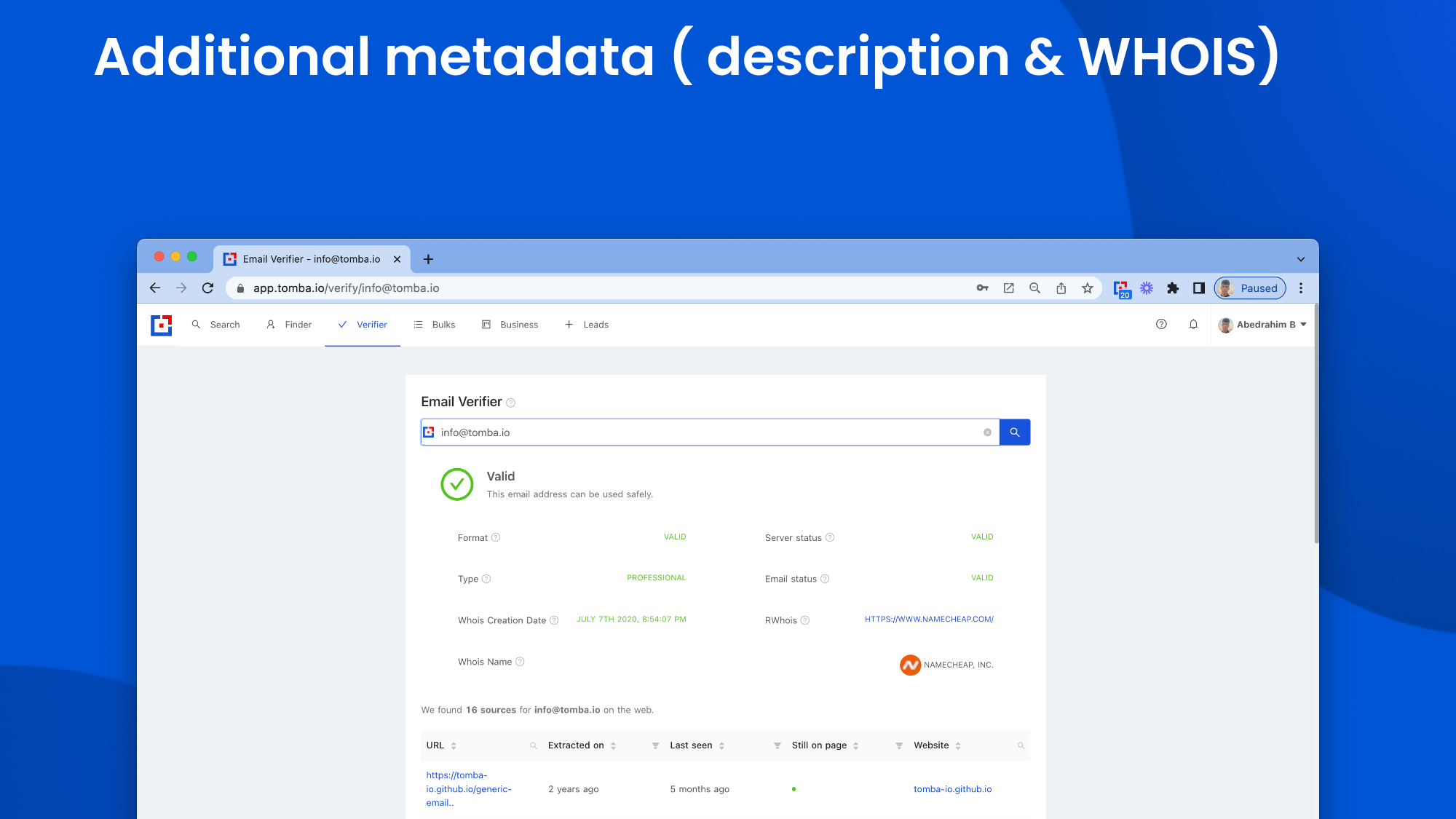Reload the page with the refresh icon
Image resolution: width=1456 pixels, height=819 pixels.
click(x=208, y=288)
